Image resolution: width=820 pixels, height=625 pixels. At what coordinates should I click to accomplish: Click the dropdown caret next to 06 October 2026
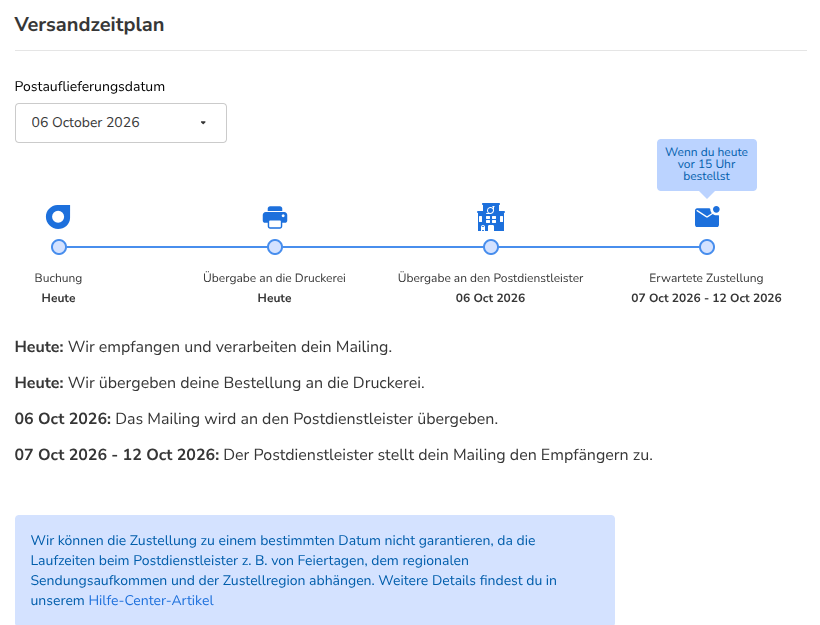(203, 123)
